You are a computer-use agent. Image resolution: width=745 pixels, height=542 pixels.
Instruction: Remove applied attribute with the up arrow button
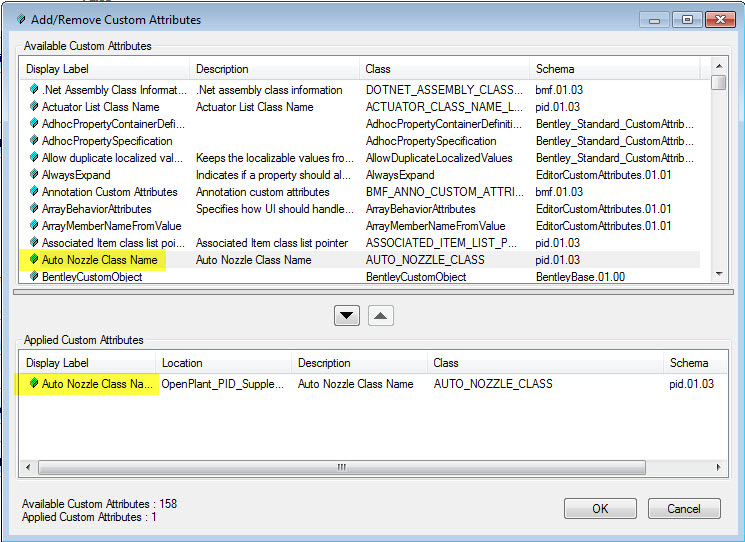[x=381, y=316]
